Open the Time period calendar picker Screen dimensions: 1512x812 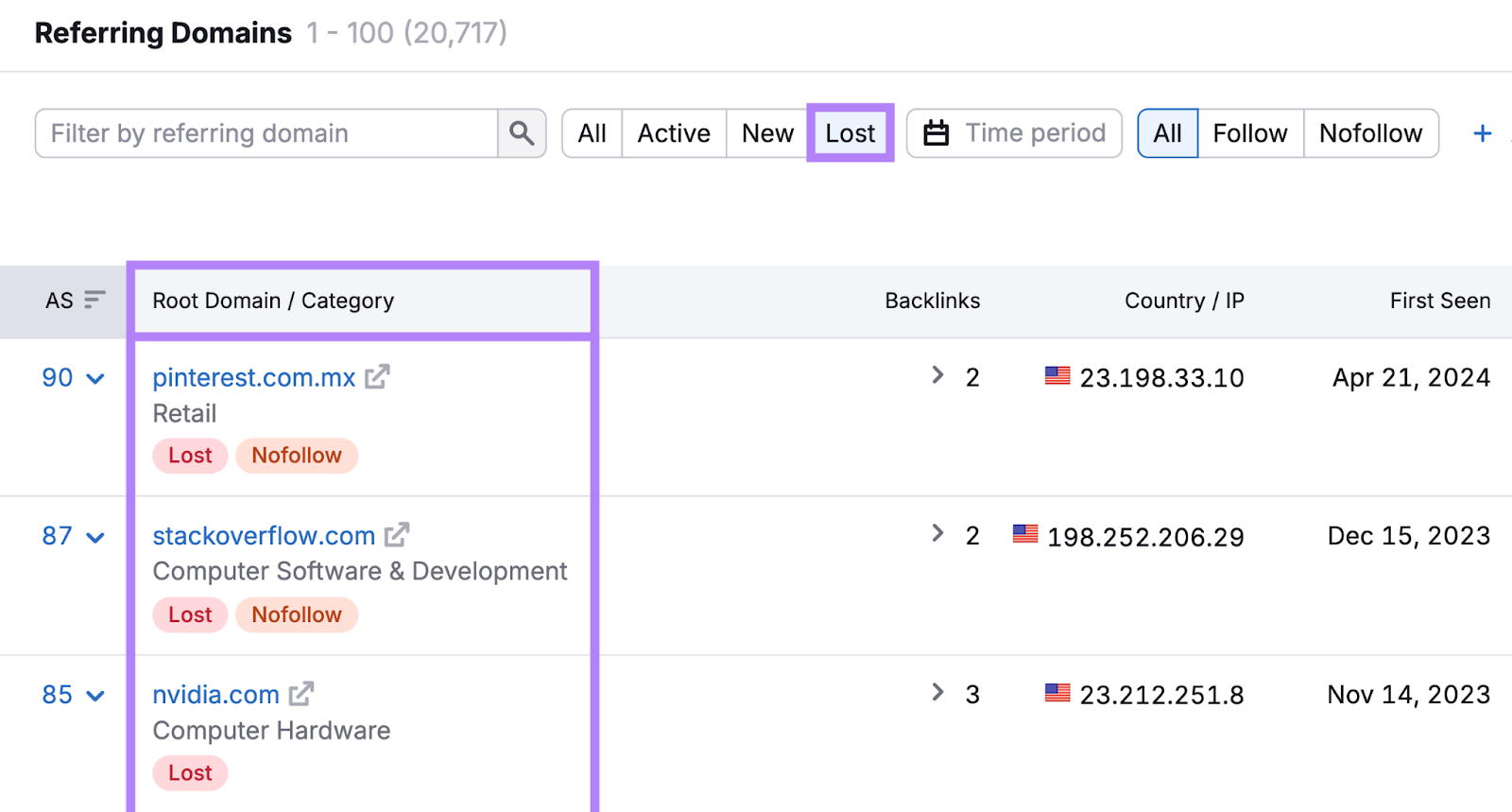1014,133
